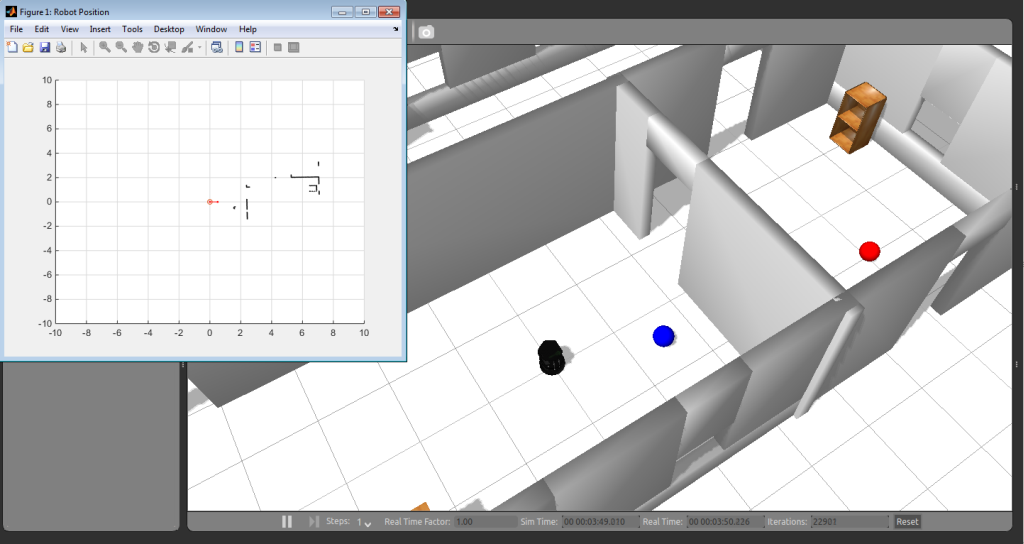Screen dimensions: 1024x544
Task: Reset the simulation with the Reset button
Action: click(907, 522)
